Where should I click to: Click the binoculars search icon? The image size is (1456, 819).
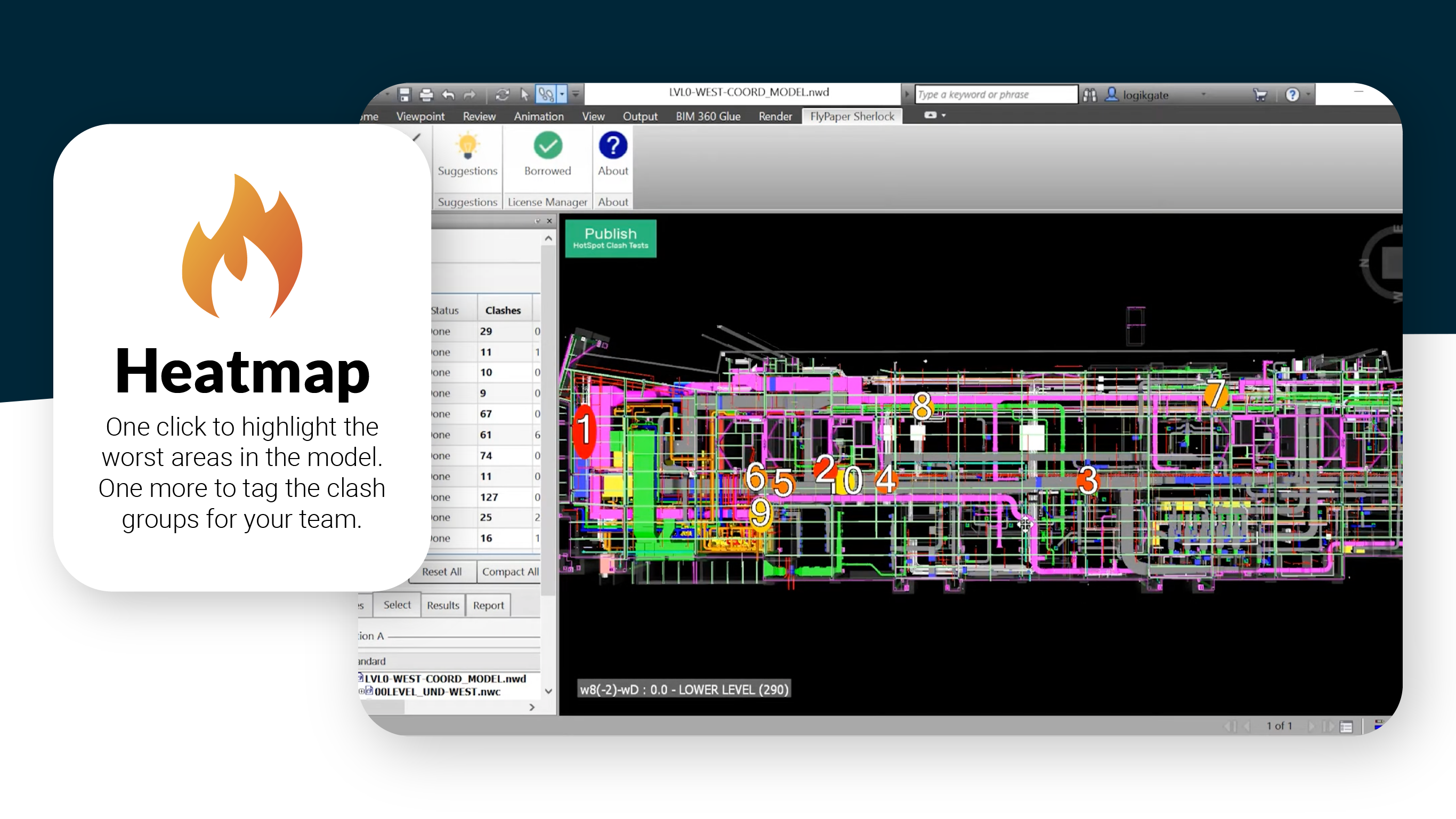coord(1090,95)
